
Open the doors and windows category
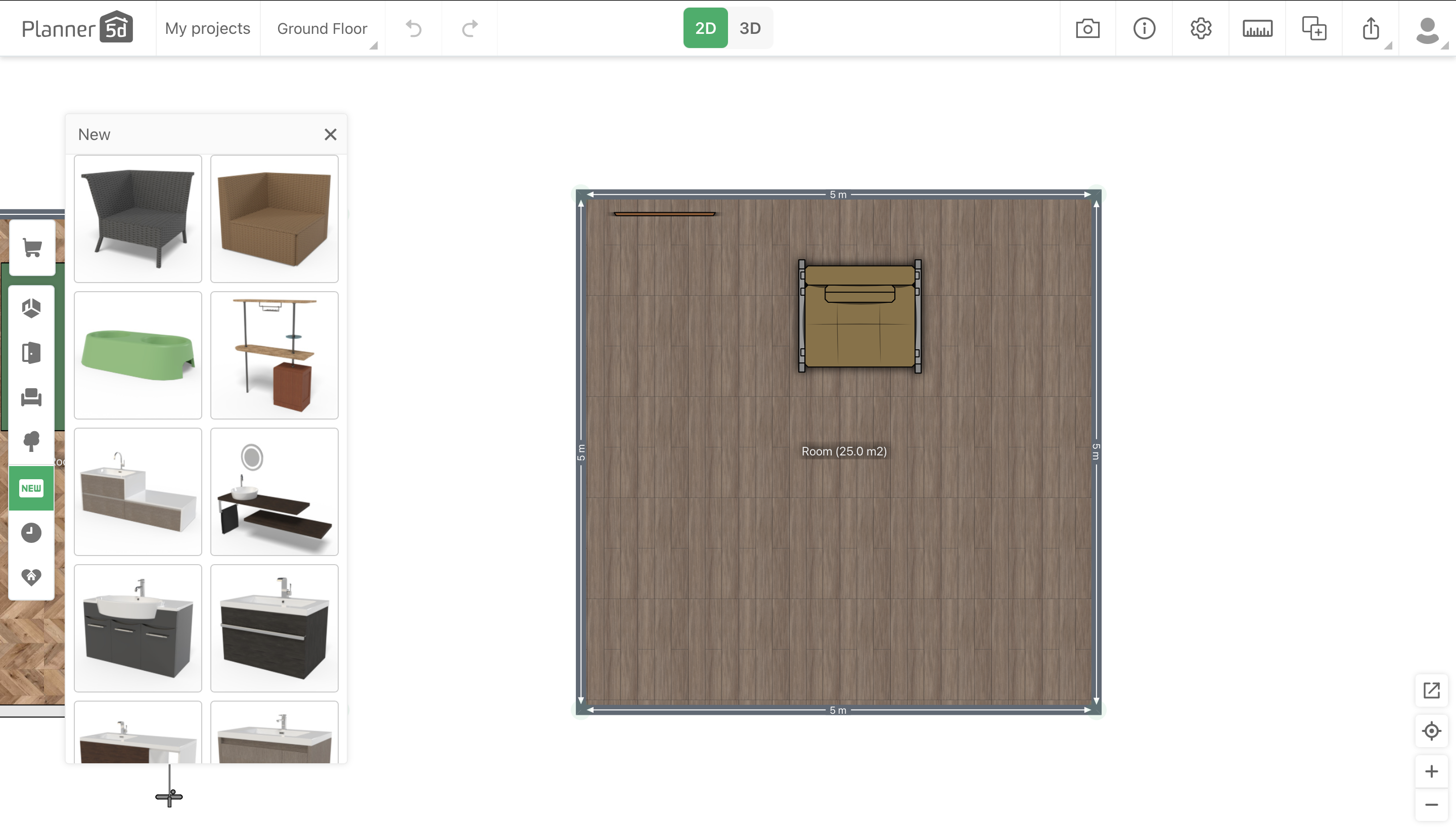(31, 352)
